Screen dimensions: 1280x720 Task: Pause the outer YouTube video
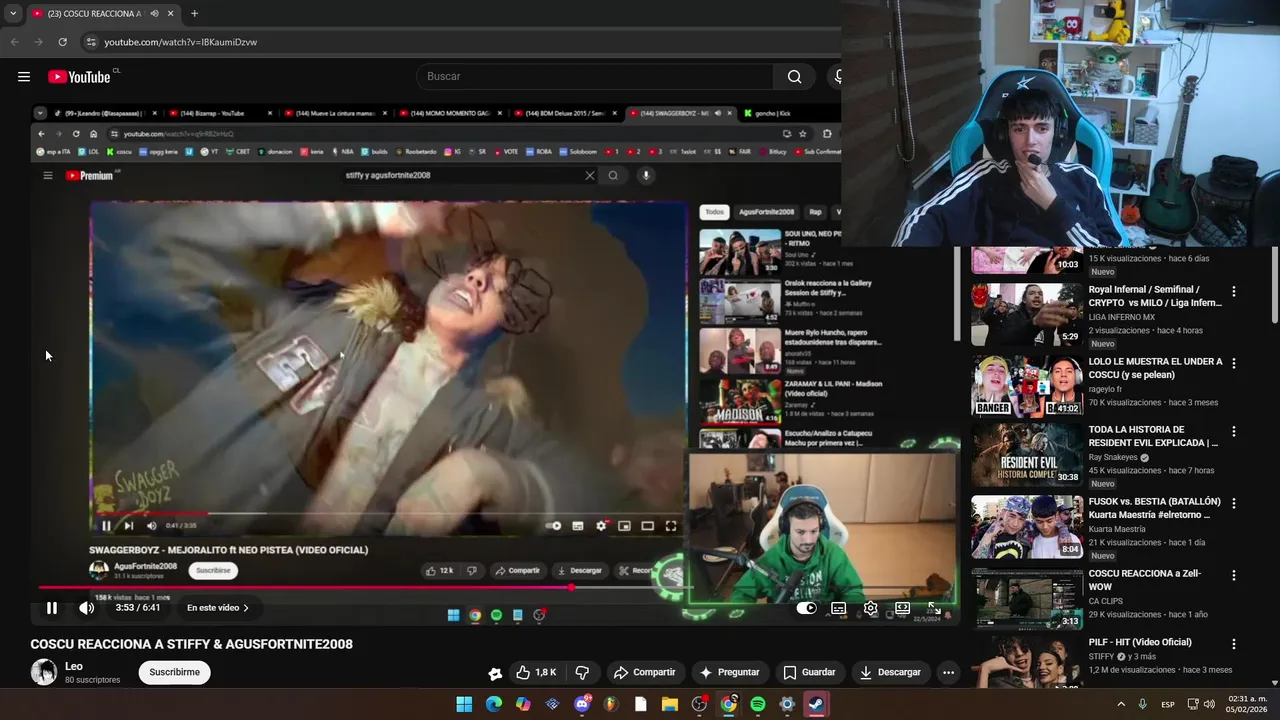coord(52,608)
